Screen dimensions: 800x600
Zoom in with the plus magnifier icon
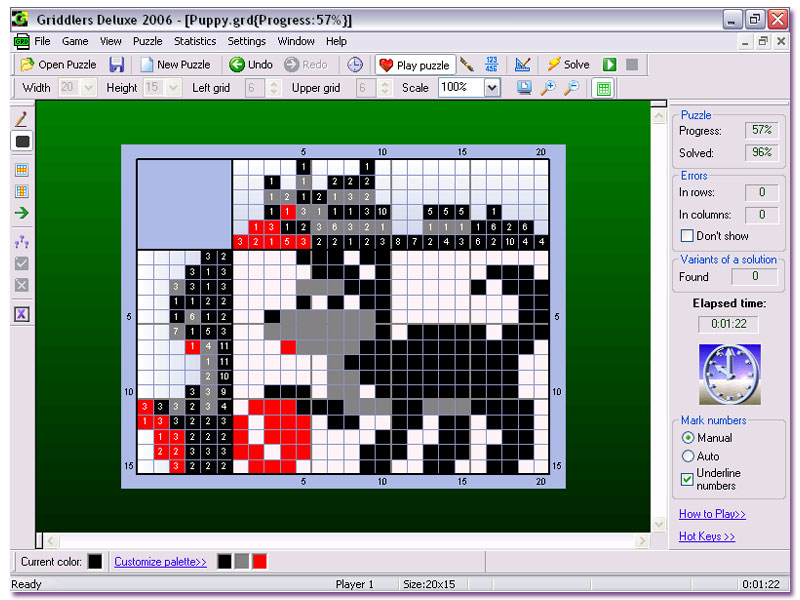[x=548, y=88]
